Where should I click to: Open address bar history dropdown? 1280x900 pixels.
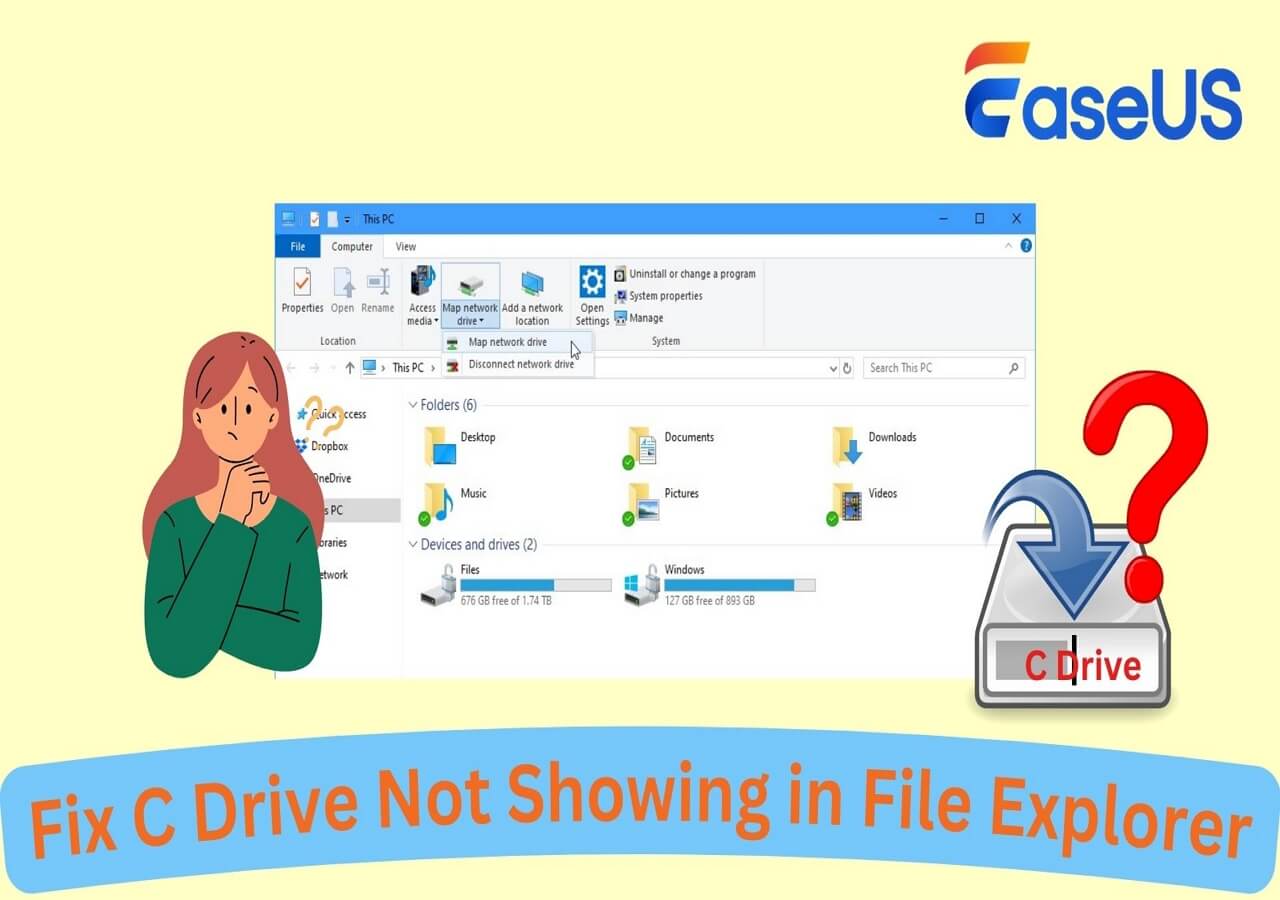(x=833, y=368)
